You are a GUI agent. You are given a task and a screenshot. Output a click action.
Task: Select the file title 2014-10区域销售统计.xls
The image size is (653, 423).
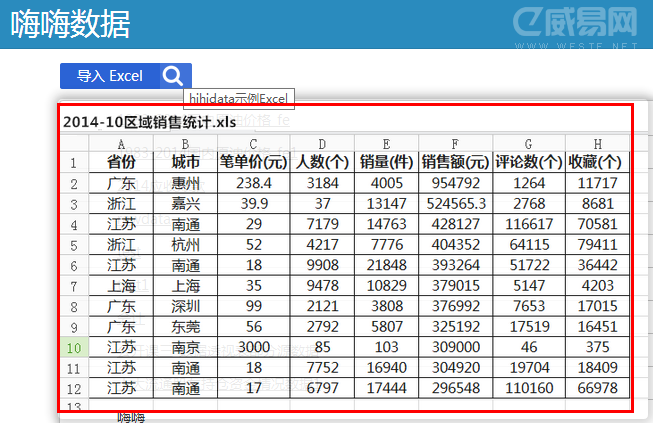pos(150,122)
